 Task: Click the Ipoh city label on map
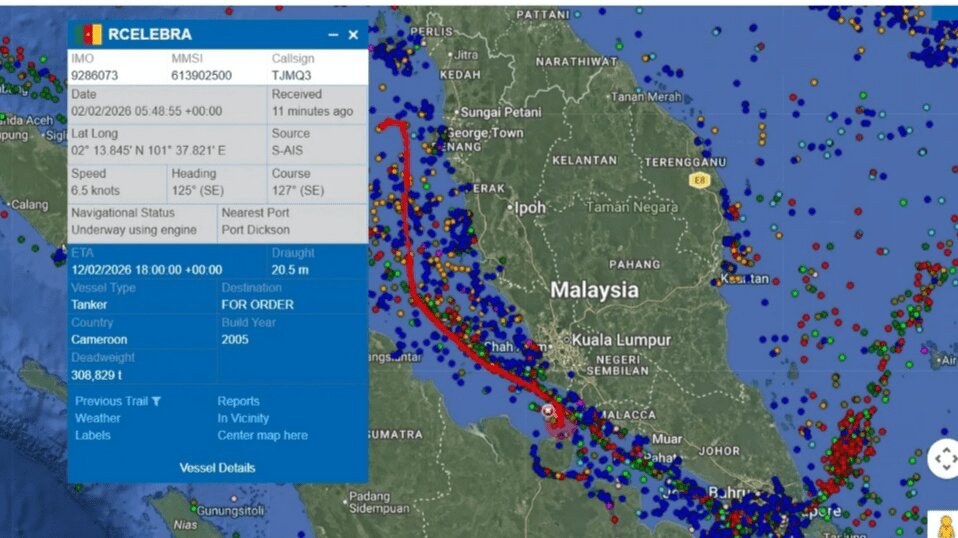click(530, 208)
